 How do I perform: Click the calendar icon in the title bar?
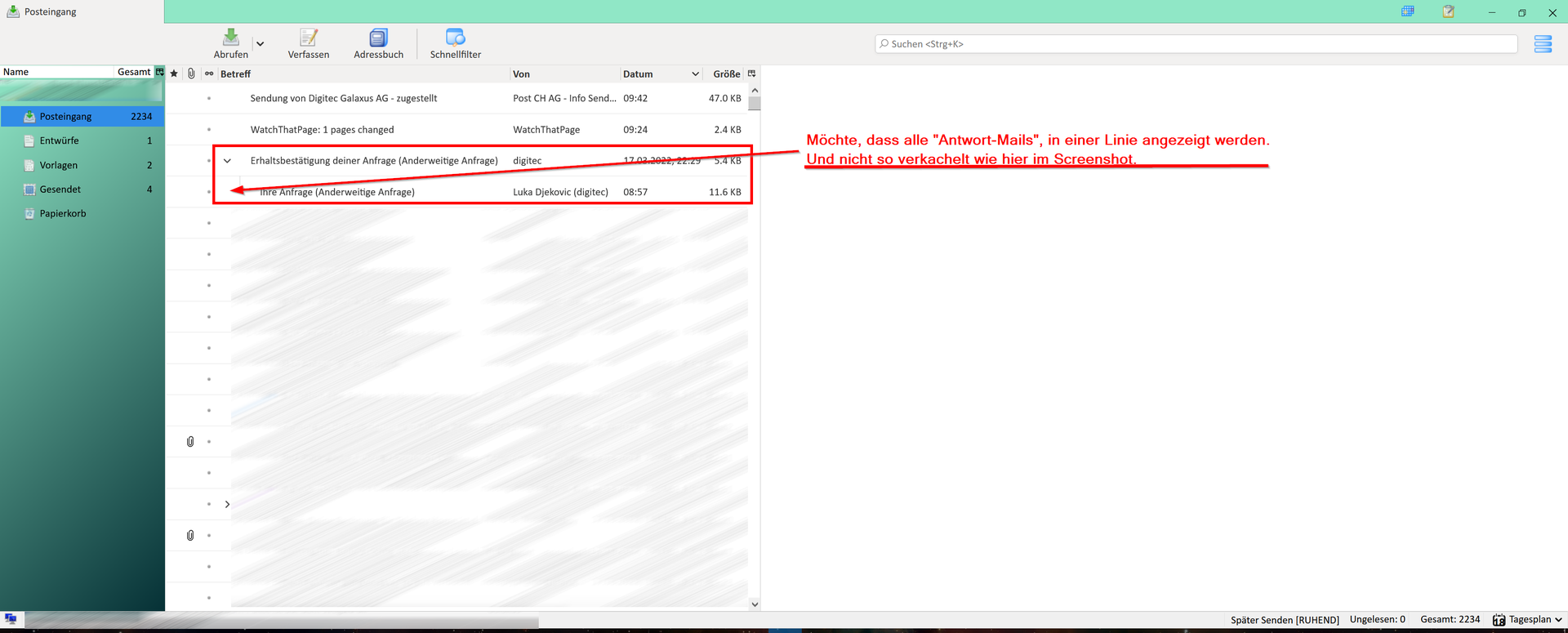(1408, 11)
